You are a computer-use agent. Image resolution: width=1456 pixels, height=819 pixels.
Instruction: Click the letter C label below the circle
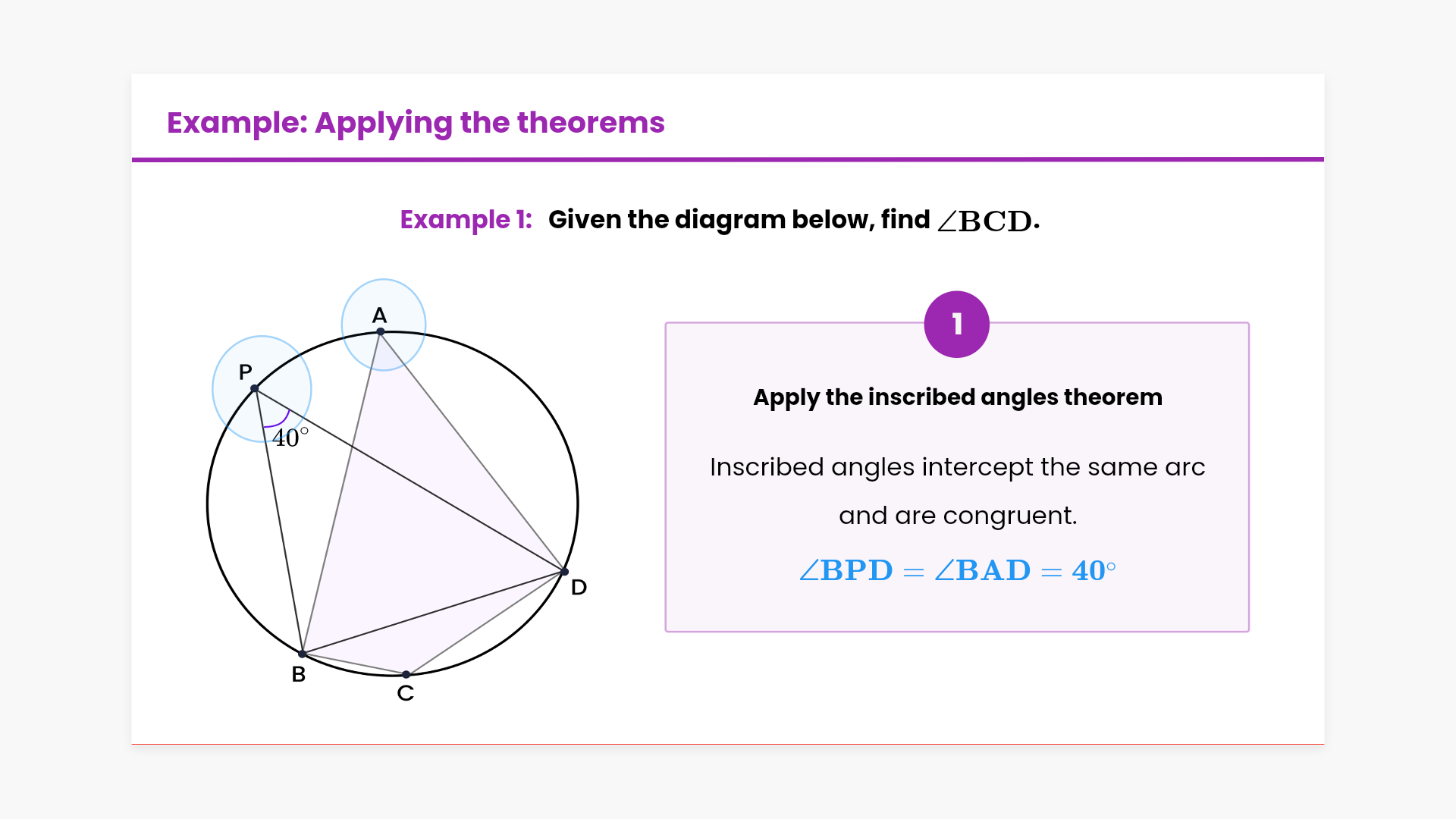[406, 693]
